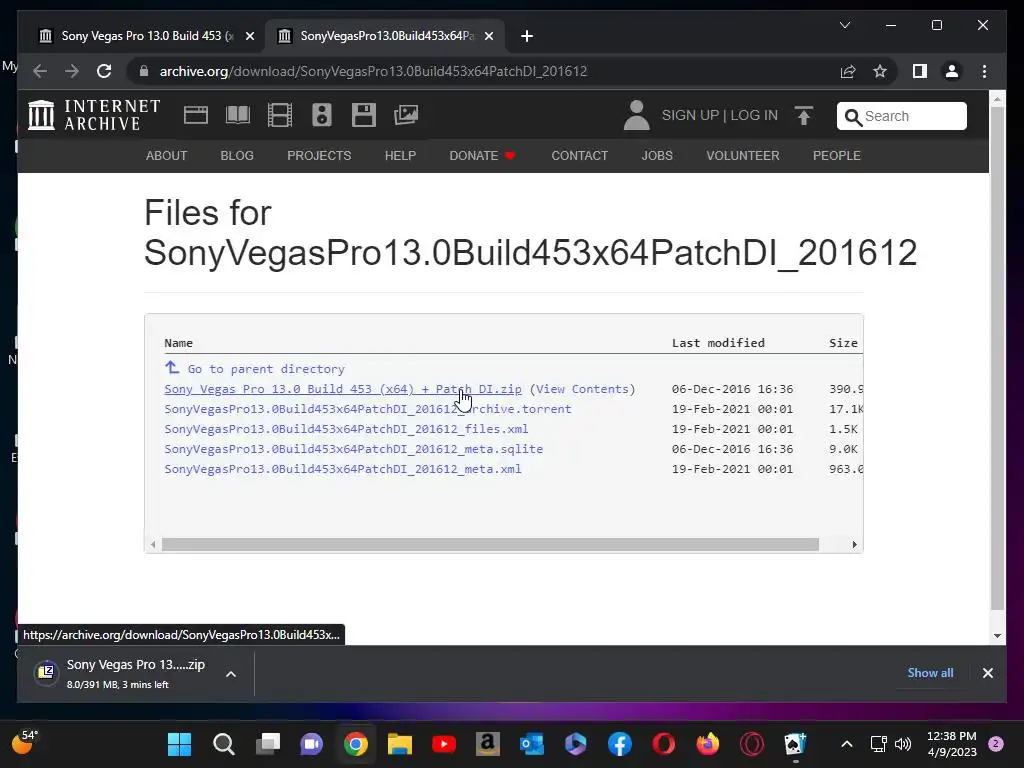Open Amazon taskbar icon
Image resolution: width=1024 pixels, height=768 pixels.
pyautogui.click(x=488, y=744)
